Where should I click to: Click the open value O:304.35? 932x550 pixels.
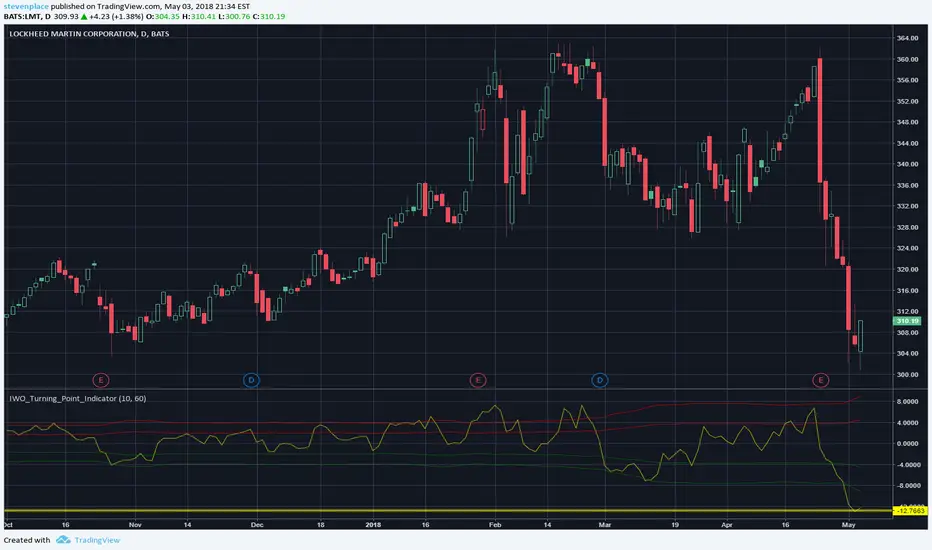tap(163, 16)
